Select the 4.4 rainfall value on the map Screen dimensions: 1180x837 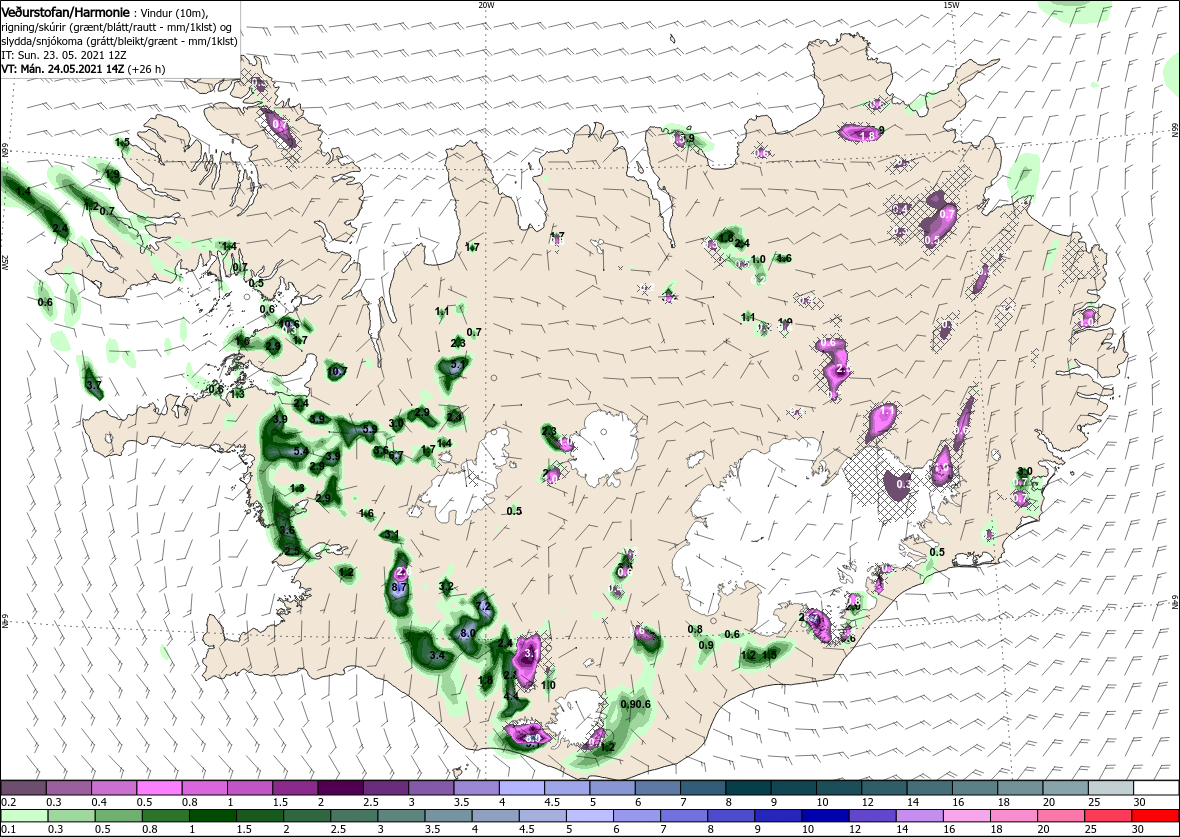[x=511, y=696]
